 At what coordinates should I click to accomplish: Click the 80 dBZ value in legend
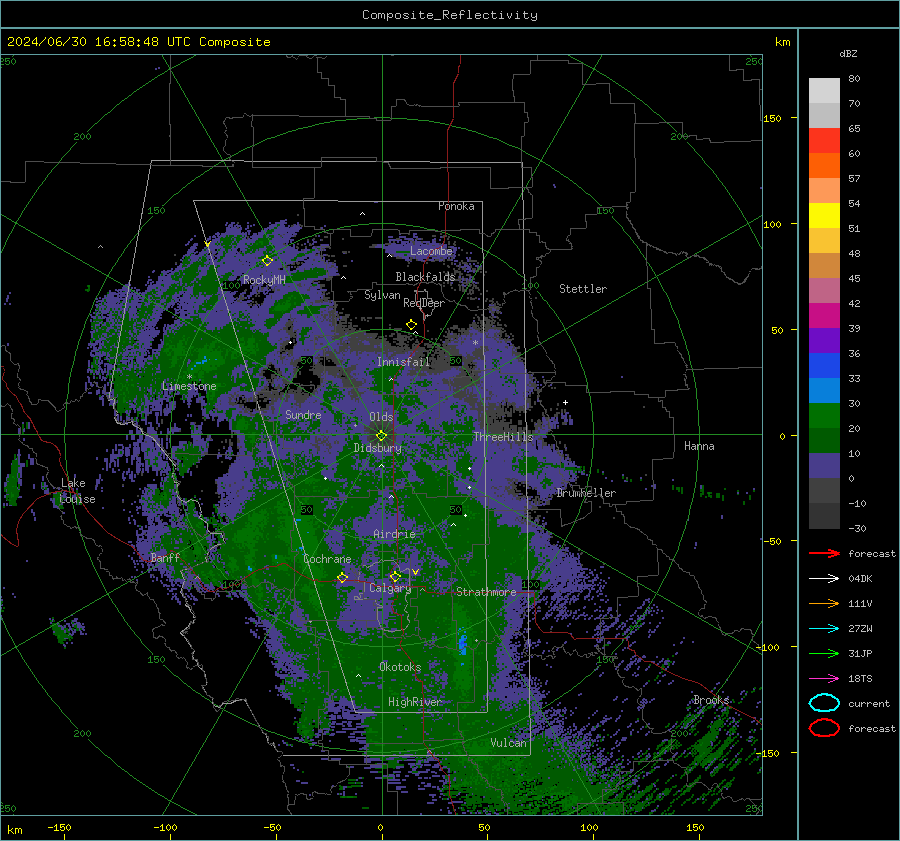pos(854,79)
